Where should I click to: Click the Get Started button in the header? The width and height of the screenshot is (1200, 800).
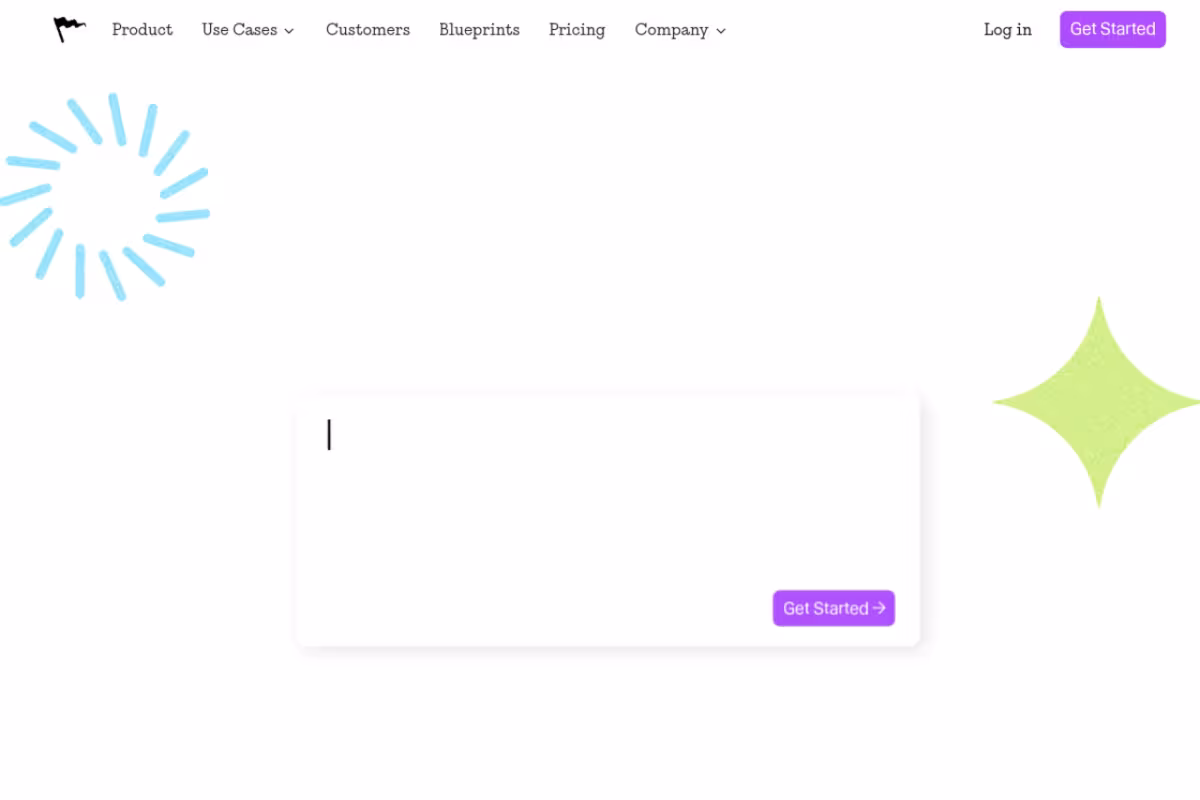[x=1113, y=29]
